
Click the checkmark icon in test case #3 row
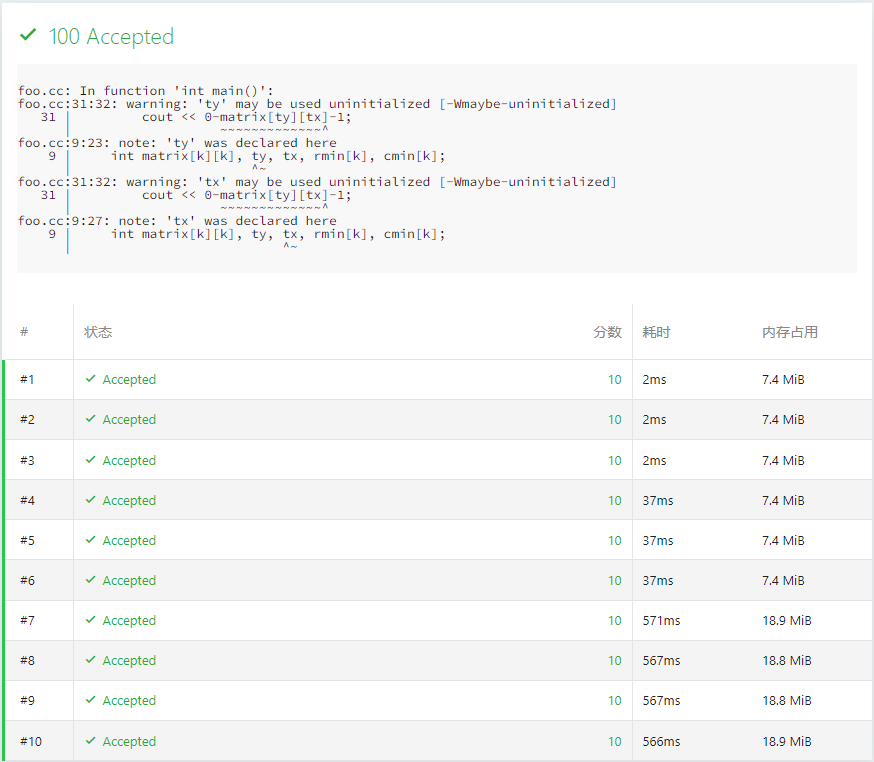pos(91,461)
